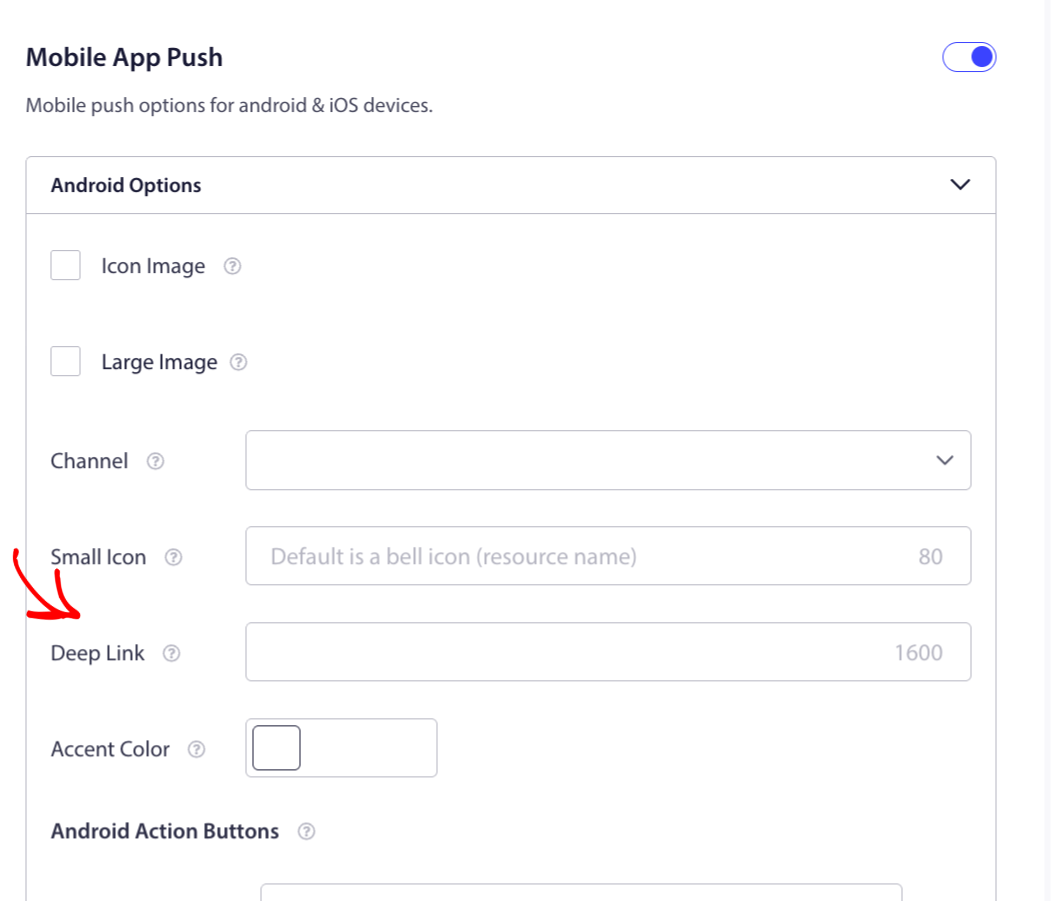1051x901 pixels.
Task: Collapse Android Options using the chevron
Action: click(x=960, y=185)
